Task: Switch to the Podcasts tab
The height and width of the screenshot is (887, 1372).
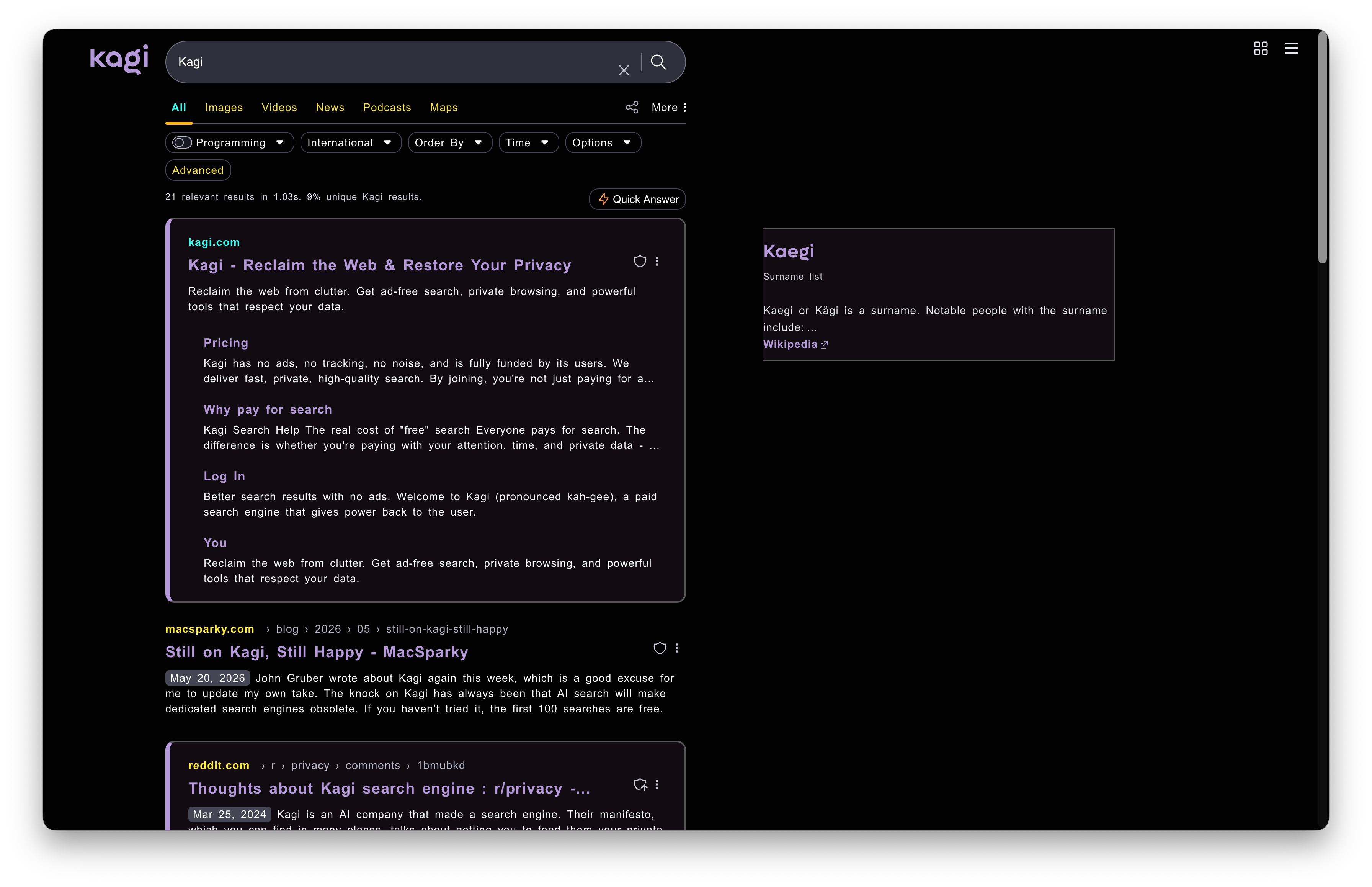Action: point(387,108)
